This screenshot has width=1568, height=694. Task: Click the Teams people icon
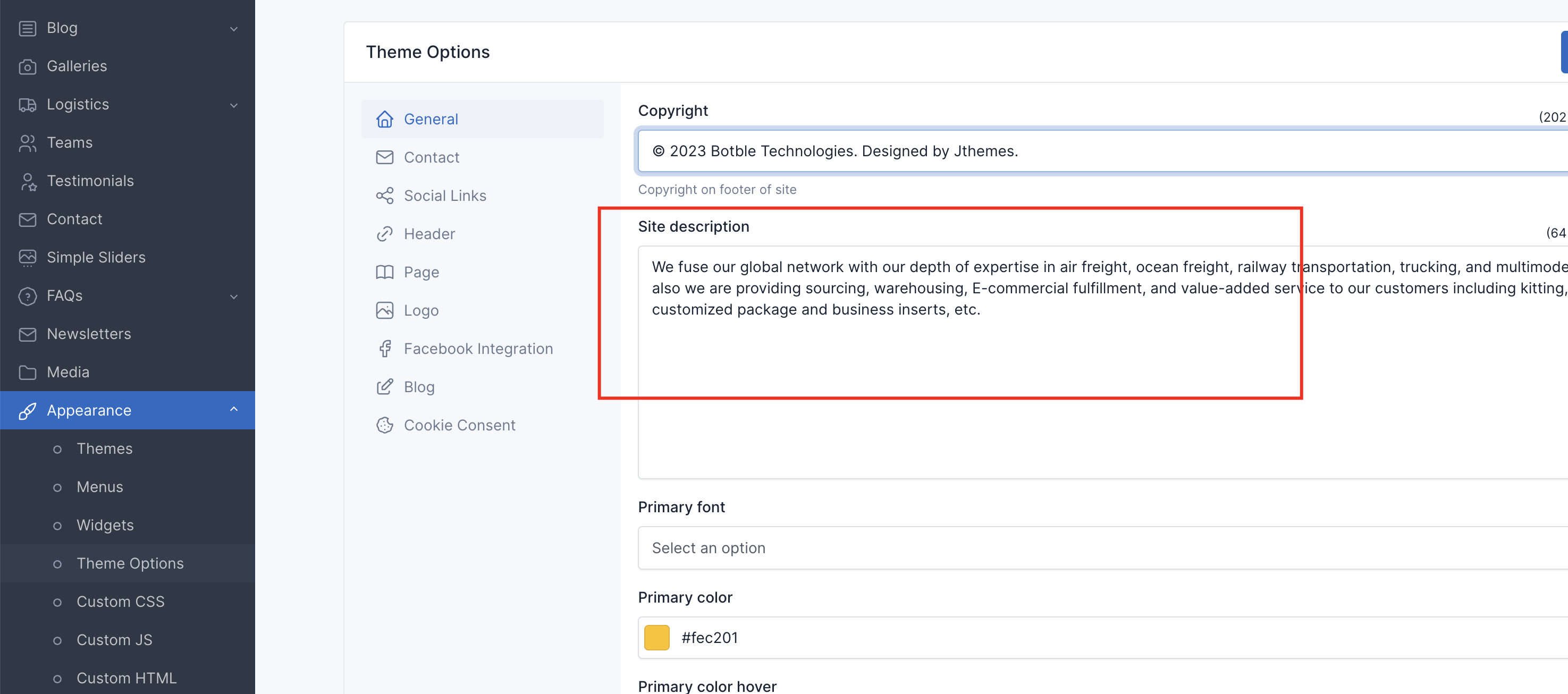tap(28, 143)
